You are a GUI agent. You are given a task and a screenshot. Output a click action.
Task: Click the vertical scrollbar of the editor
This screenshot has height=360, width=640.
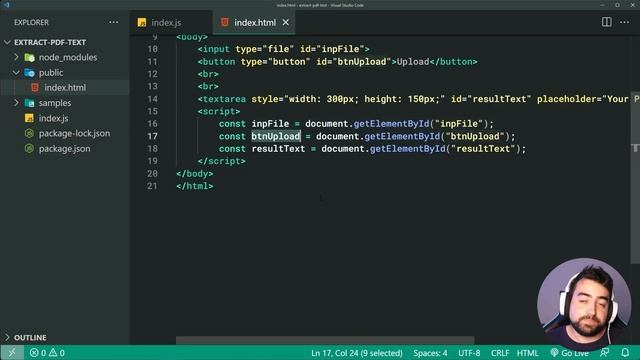point(635,178)
